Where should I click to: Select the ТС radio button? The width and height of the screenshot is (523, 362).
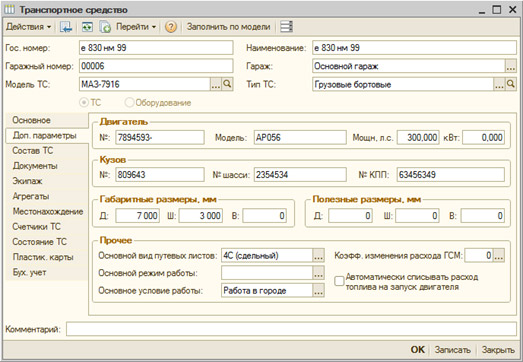click(84, 102)
